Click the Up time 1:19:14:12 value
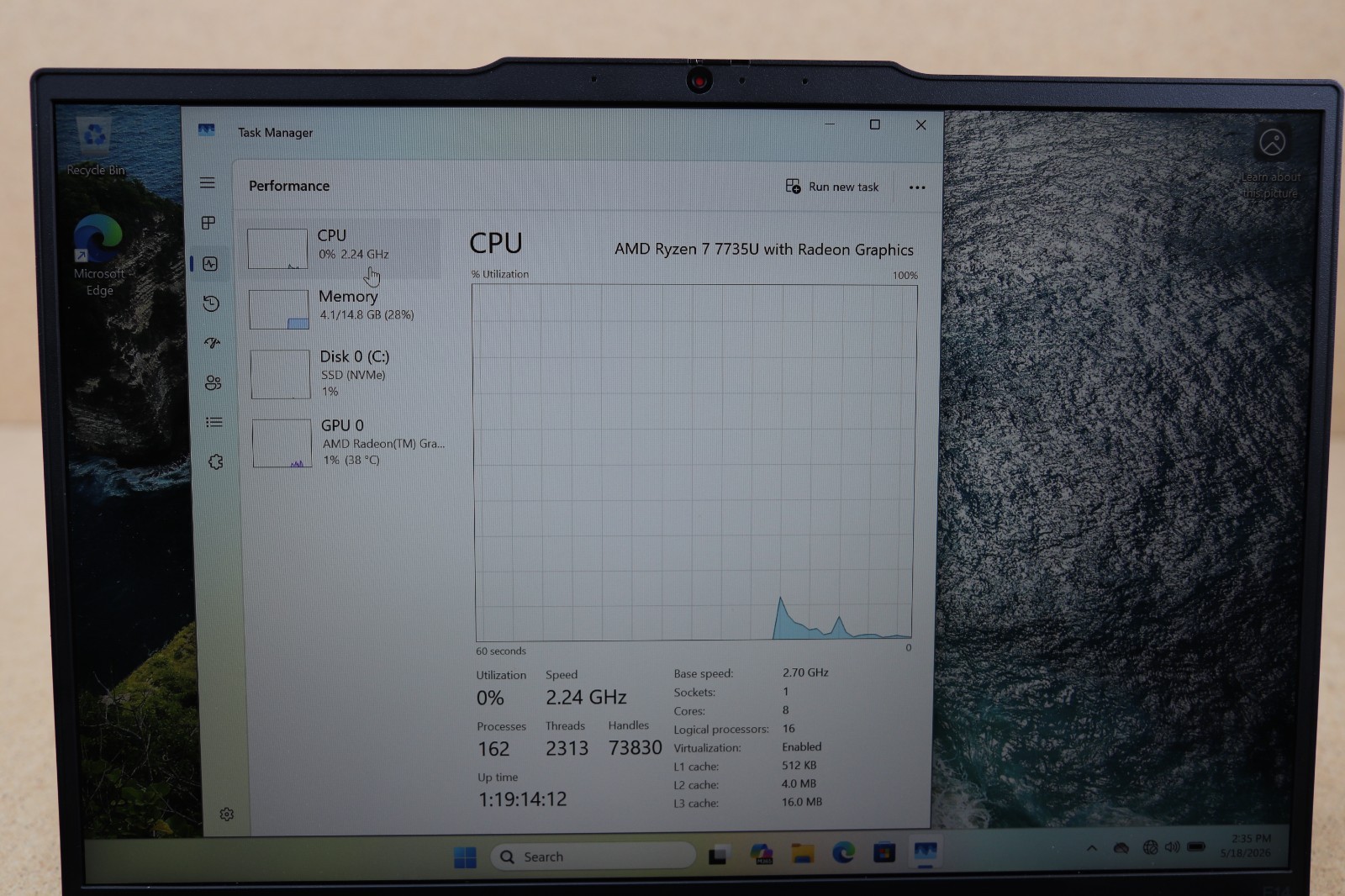This screenshot has width=1345, height=896. click(523, 799)
